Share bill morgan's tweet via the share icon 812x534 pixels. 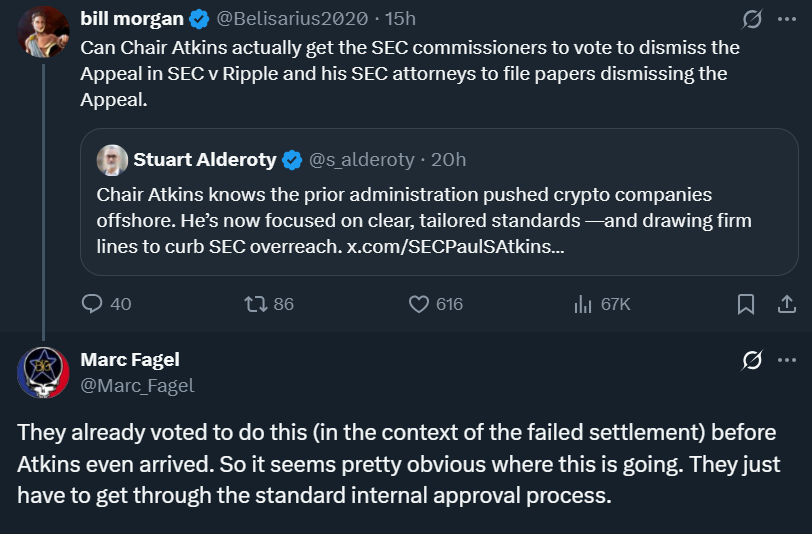(787, 304)
